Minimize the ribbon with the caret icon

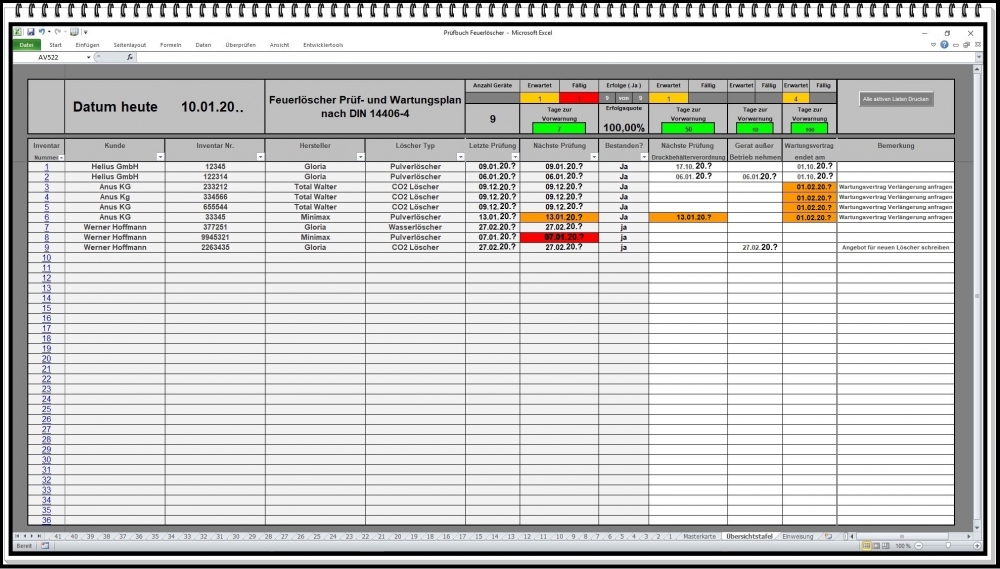coord(933,45)
